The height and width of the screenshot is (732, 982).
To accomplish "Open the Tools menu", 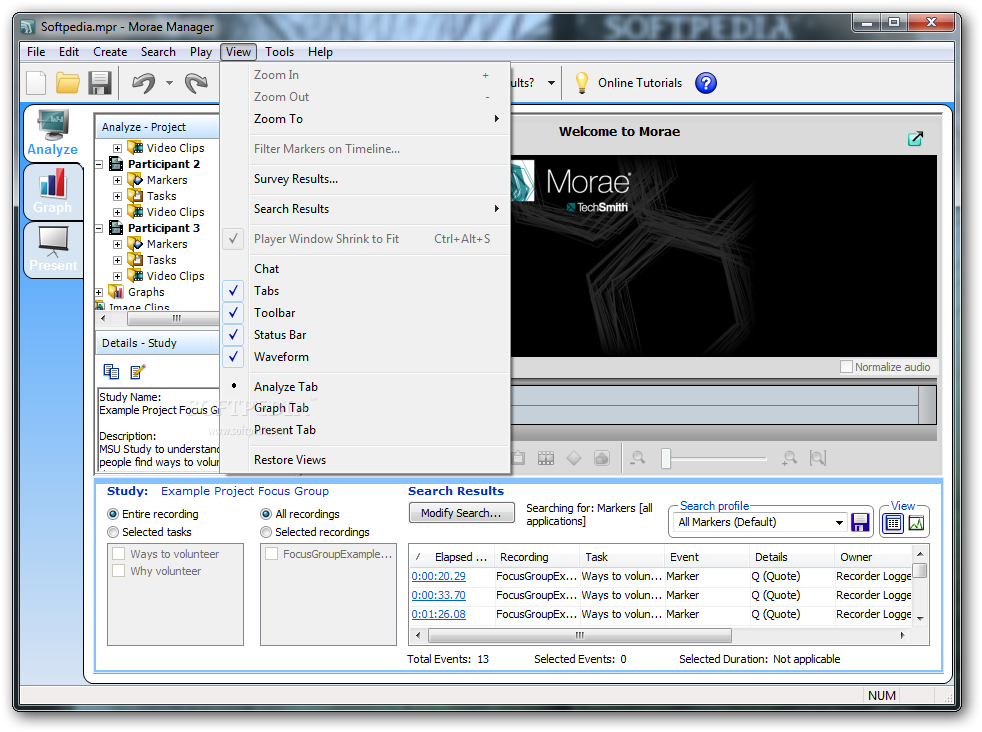I will click(x=279, y=52).
